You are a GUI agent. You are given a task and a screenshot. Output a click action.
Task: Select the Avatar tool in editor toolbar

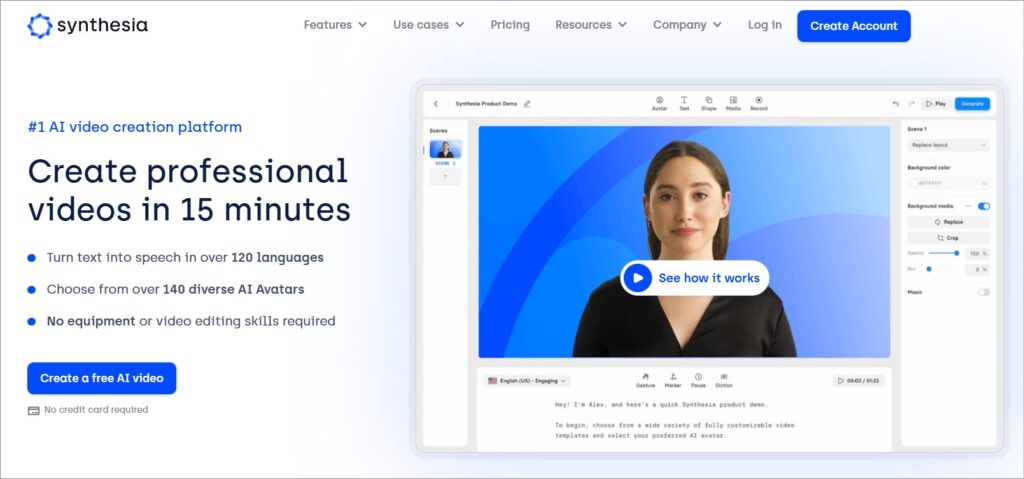click(659, 102)
